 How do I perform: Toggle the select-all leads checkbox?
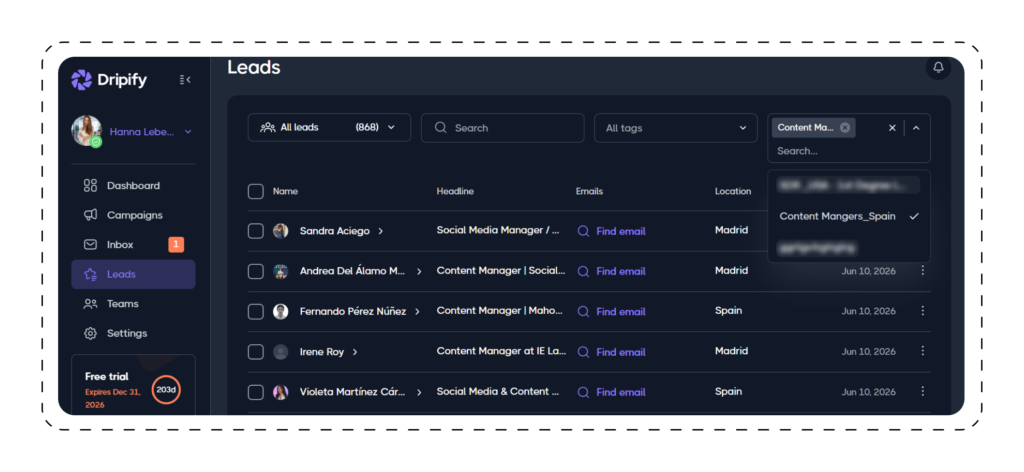pos(255,191)
